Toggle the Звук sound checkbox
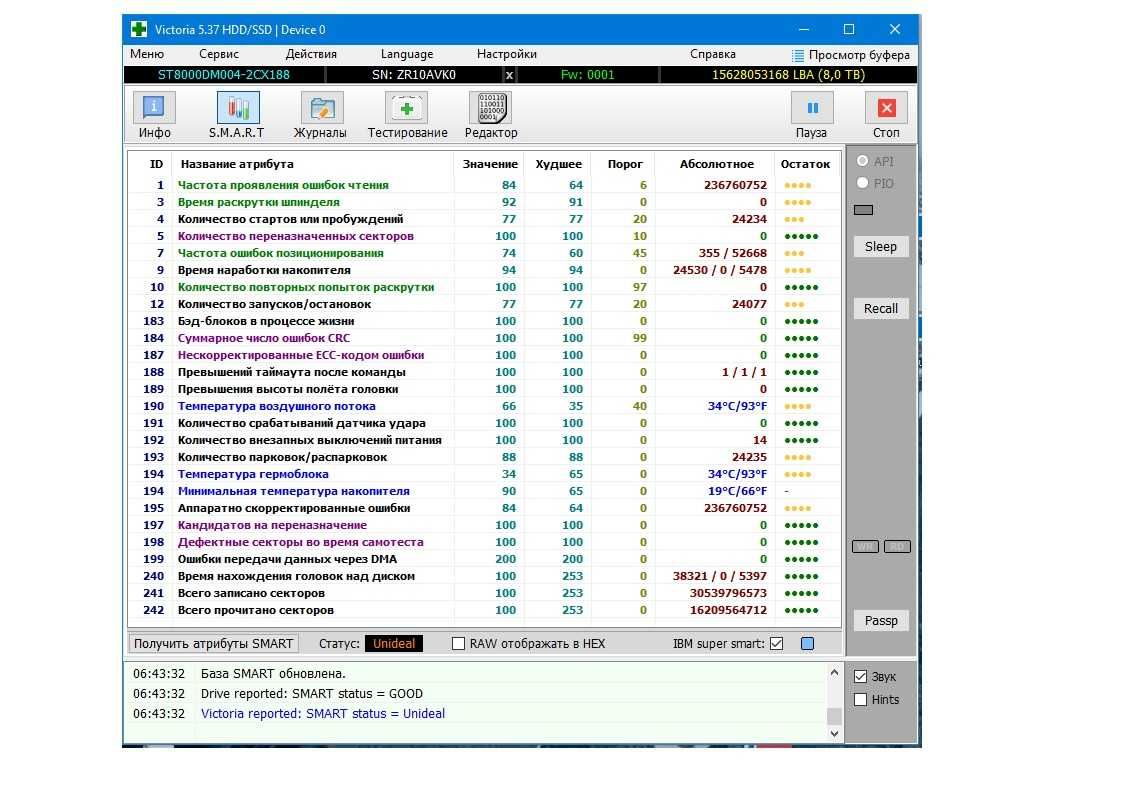The height and width of the screenshot is (794, 1123). tap(861, 677)
